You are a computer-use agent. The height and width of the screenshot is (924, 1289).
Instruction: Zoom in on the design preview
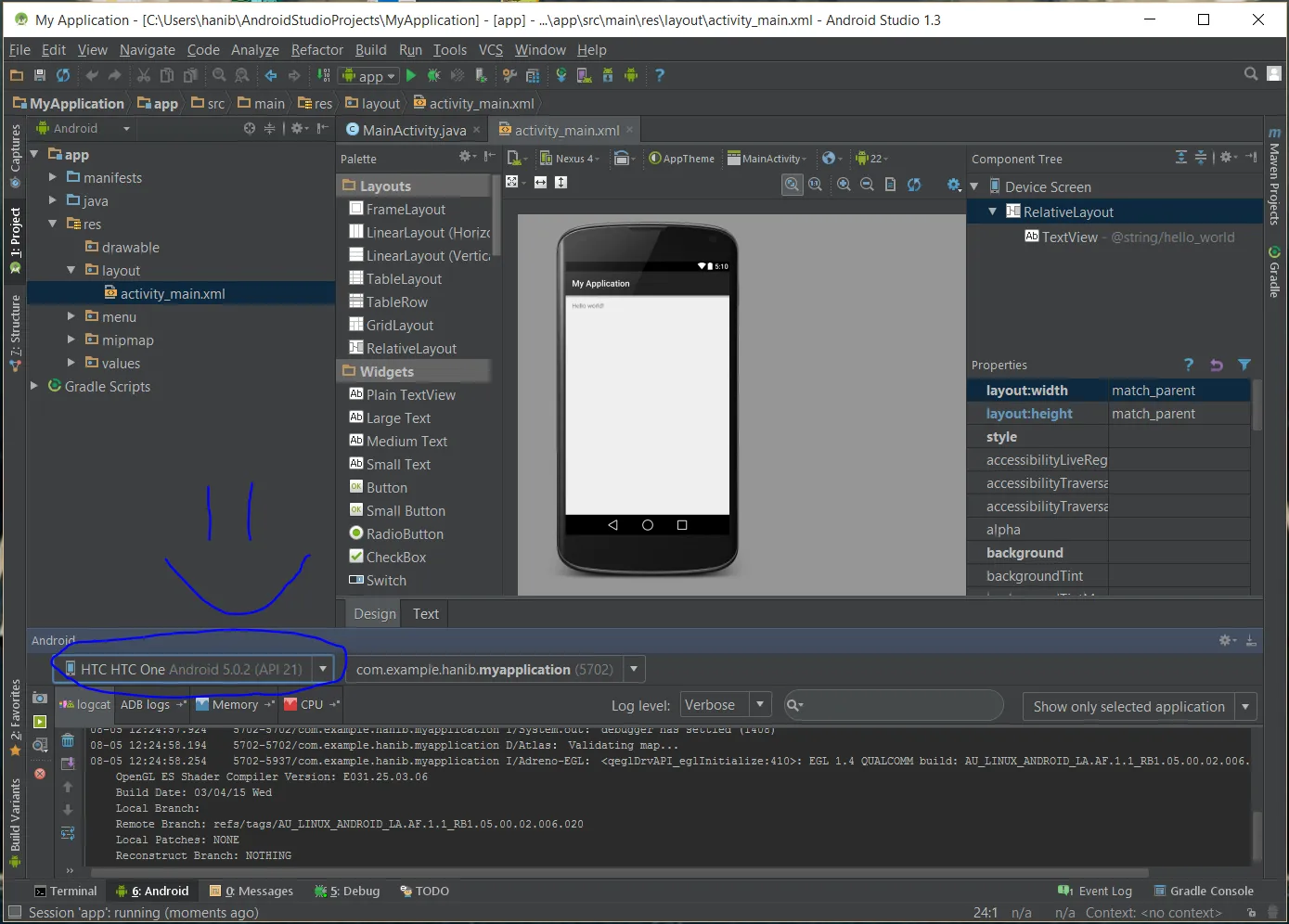click(x=844, y=185)
